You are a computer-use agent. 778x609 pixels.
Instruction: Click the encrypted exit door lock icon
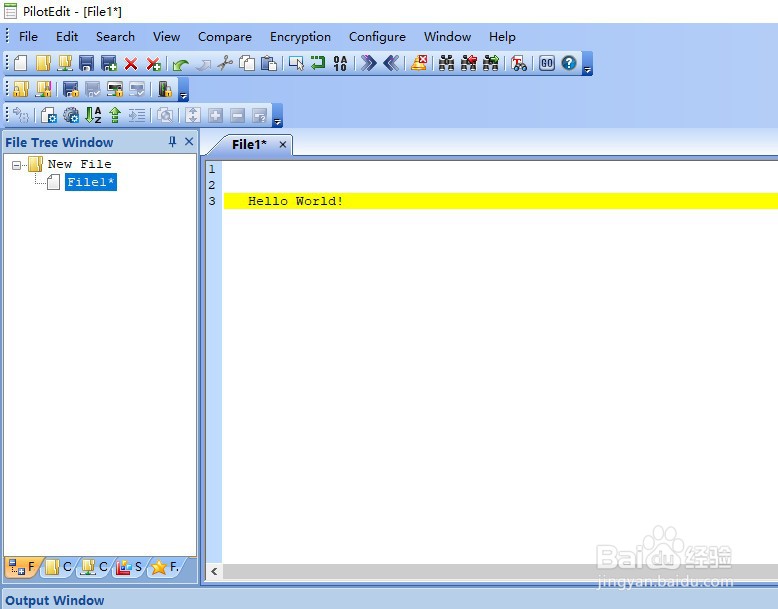pyautogui.click(x=165, y=89)
